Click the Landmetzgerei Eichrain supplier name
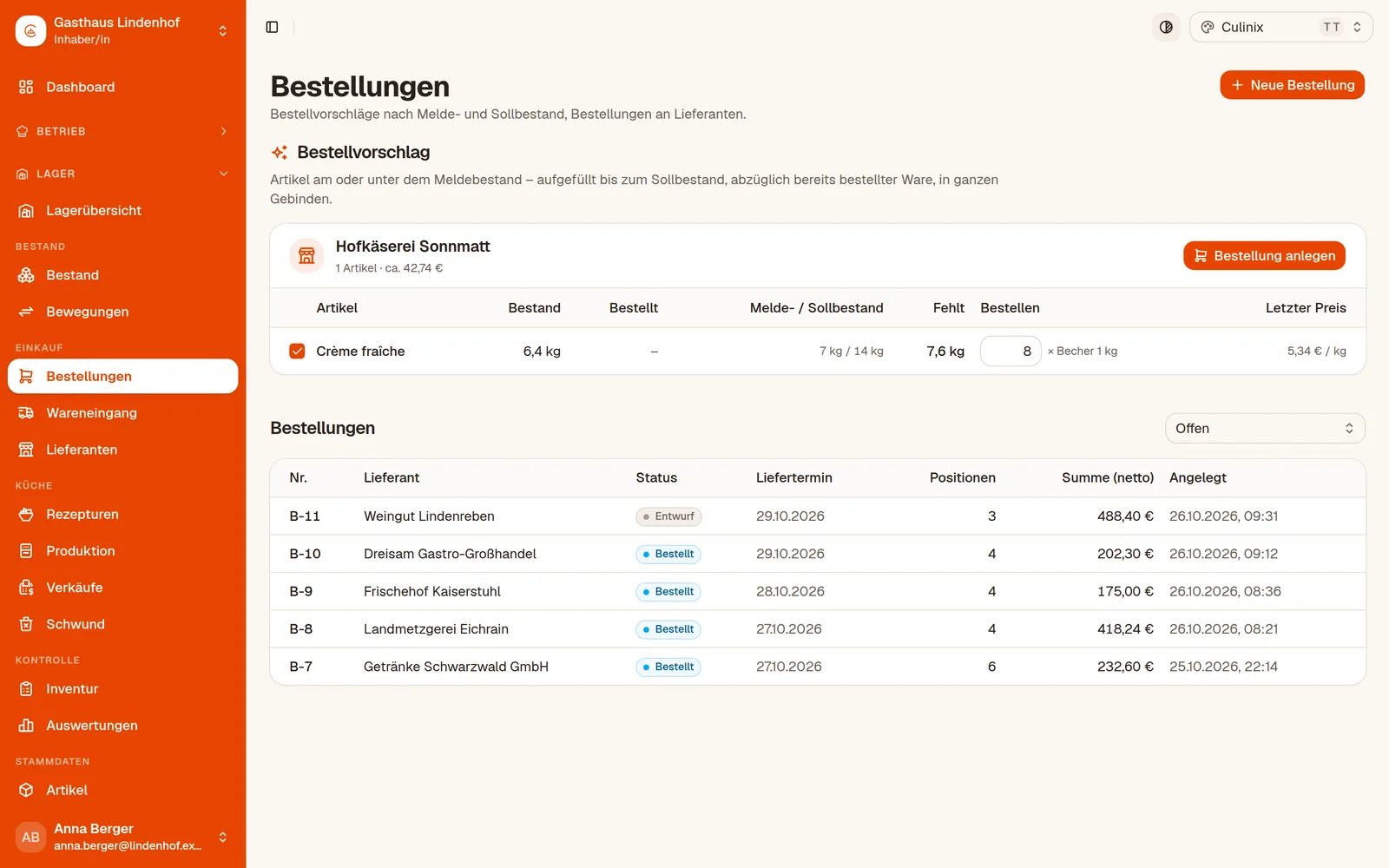1389x868 pixels. (x=436, y=629)
